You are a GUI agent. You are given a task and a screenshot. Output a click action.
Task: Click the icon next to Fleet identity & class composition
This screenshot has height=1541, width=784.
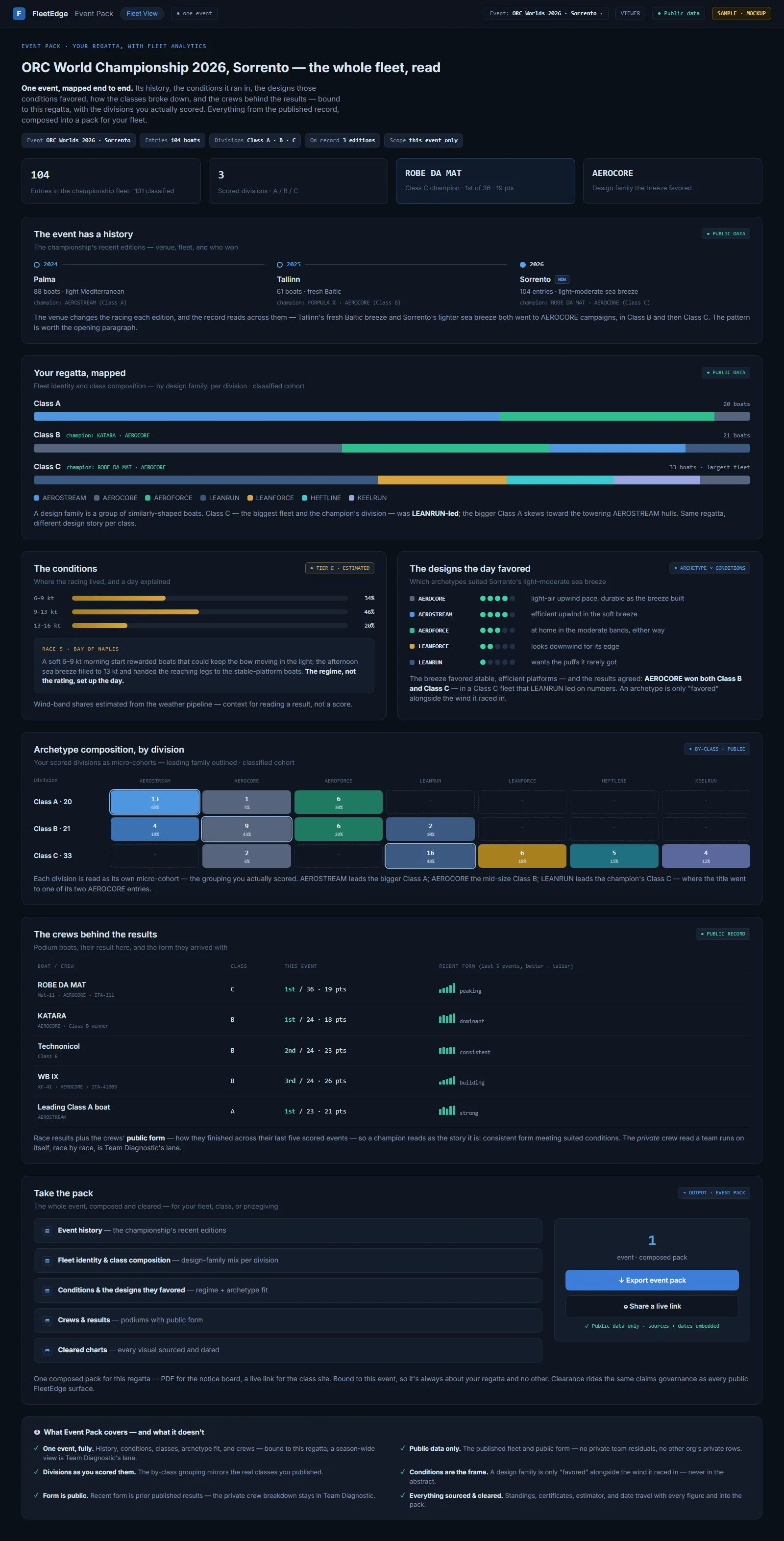(47, 1261)
